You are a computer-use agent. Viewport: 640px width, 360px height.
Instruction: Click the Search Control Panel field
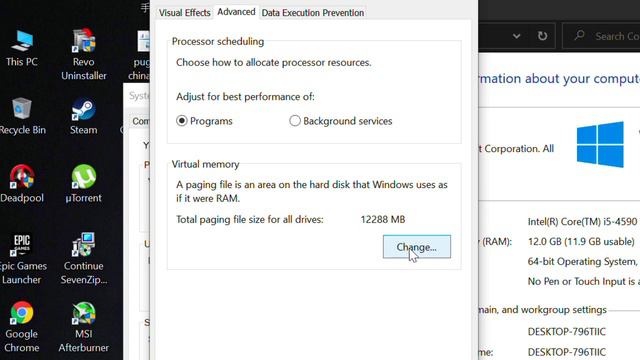pyautogui.click(x=601, y=36)
